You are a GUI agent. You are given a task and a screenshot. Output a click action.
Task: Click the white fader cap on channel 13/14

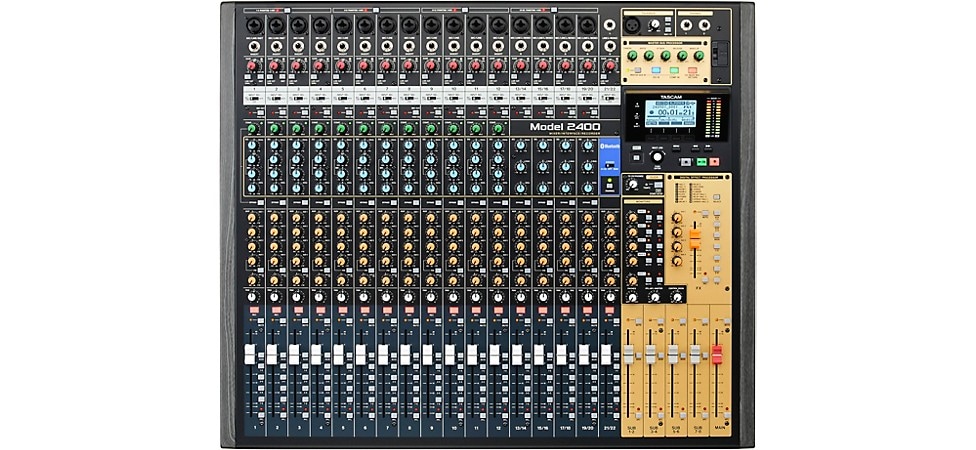[x=517, y=355]
